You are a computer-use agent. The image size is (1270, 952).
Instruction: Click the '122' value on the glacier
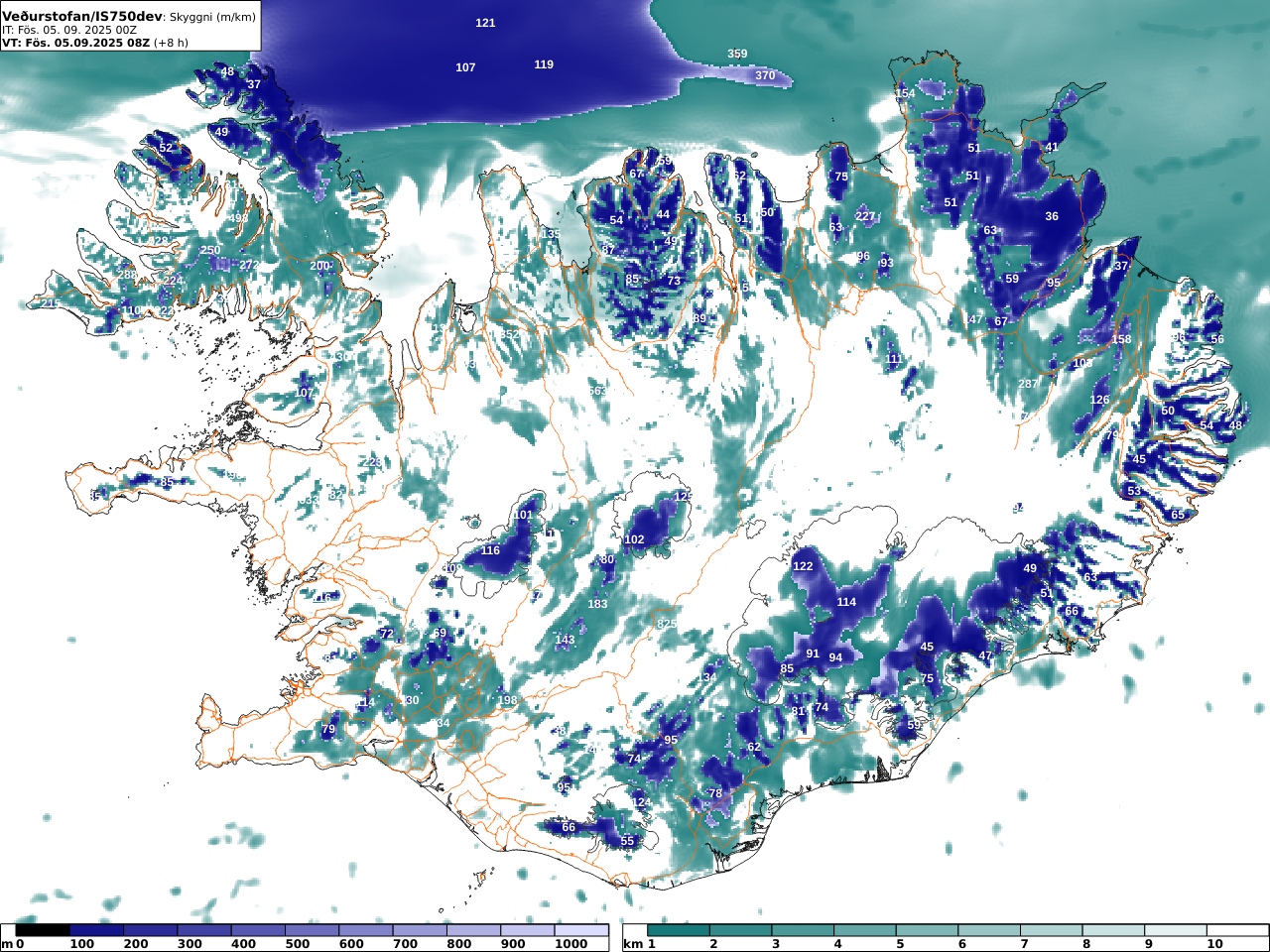pyautogui.click(x=803, y=566)
